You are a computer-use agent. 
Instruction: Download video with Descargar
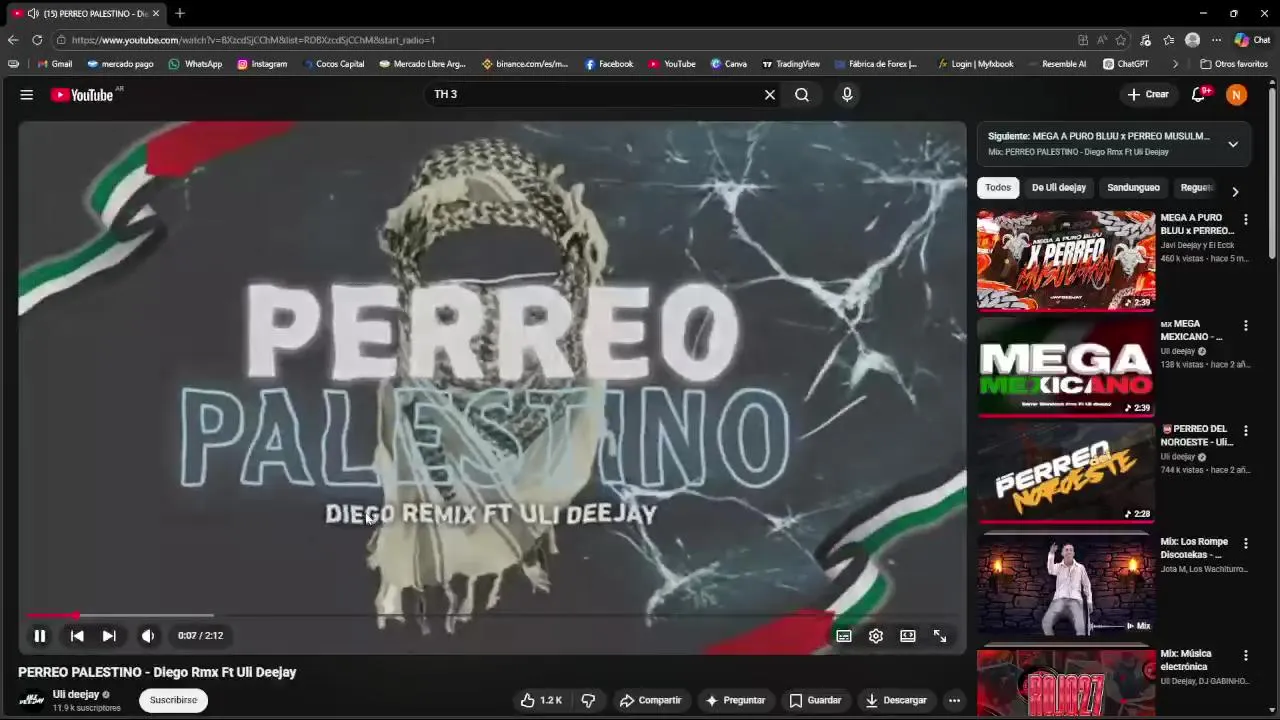[x=896, y=700]
